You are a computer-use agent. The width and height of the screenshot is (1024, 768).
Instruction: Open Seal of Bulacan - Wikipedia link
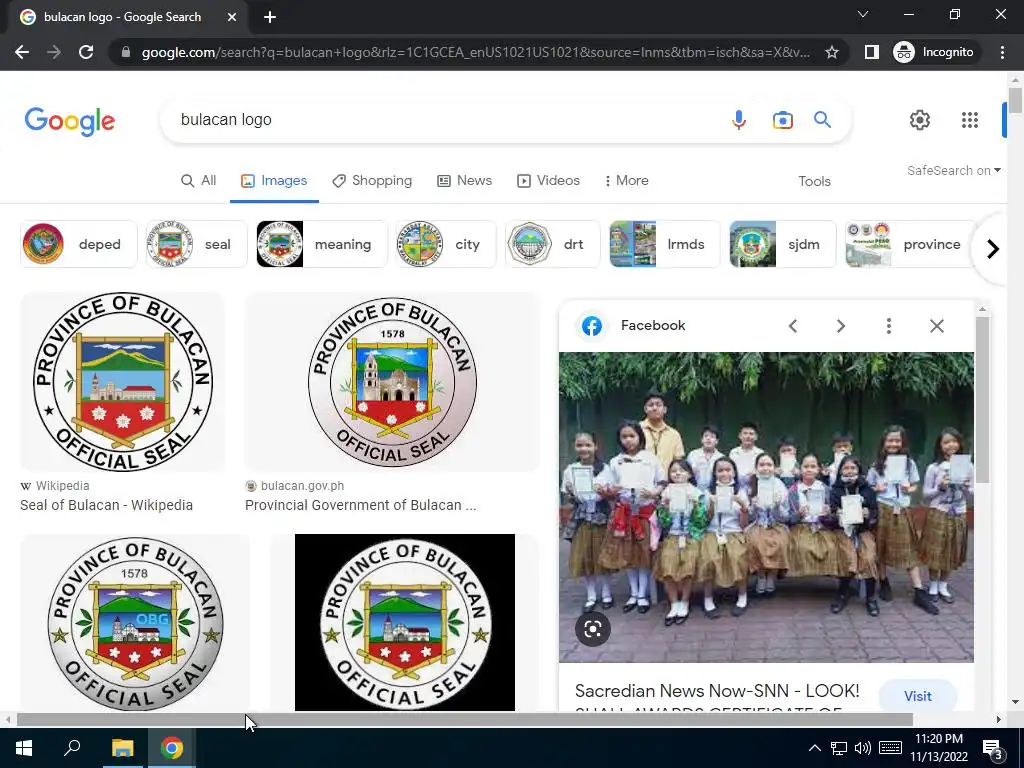(x=106, y=505)
